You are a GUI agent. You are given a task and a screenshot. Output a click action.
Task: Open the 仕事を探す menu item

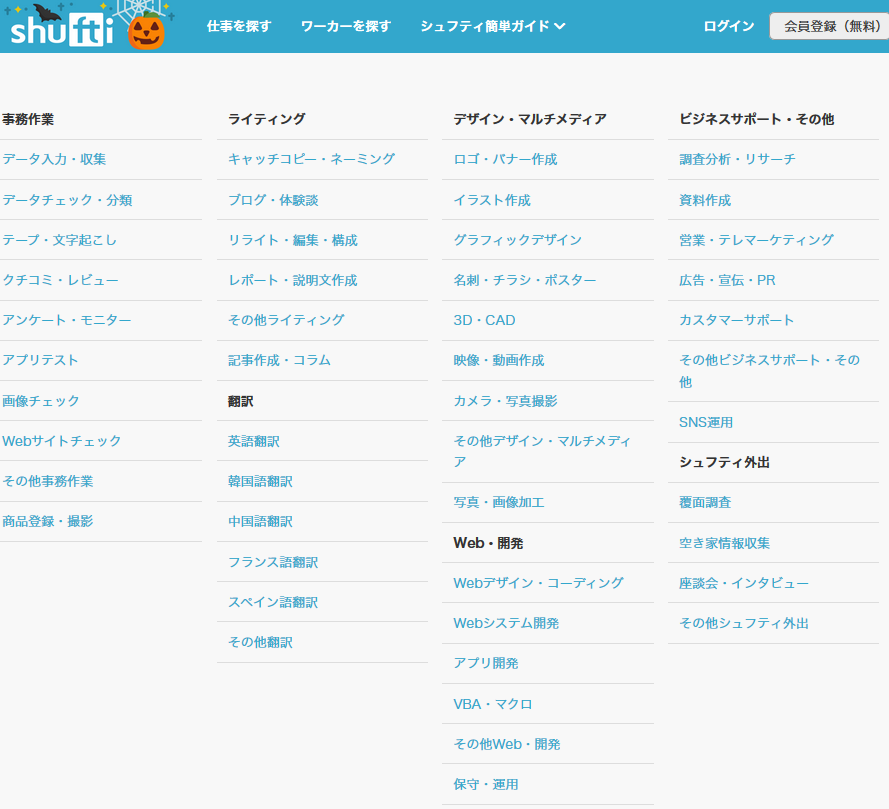[x=239, y=26]
